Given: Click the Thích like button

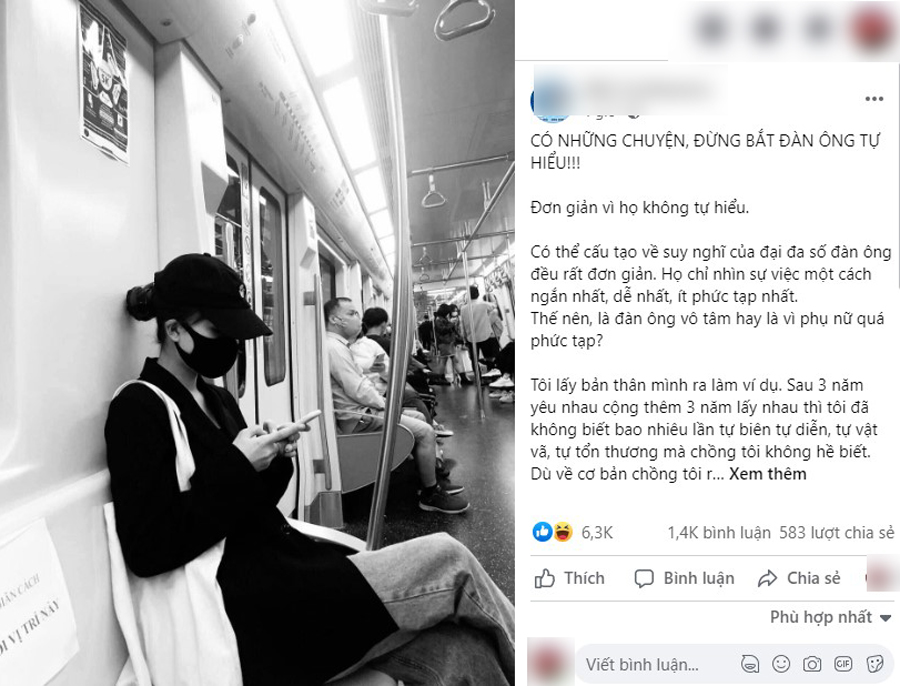Looking at the screenshot, I should pyautogui.click(x=569, y=578).
